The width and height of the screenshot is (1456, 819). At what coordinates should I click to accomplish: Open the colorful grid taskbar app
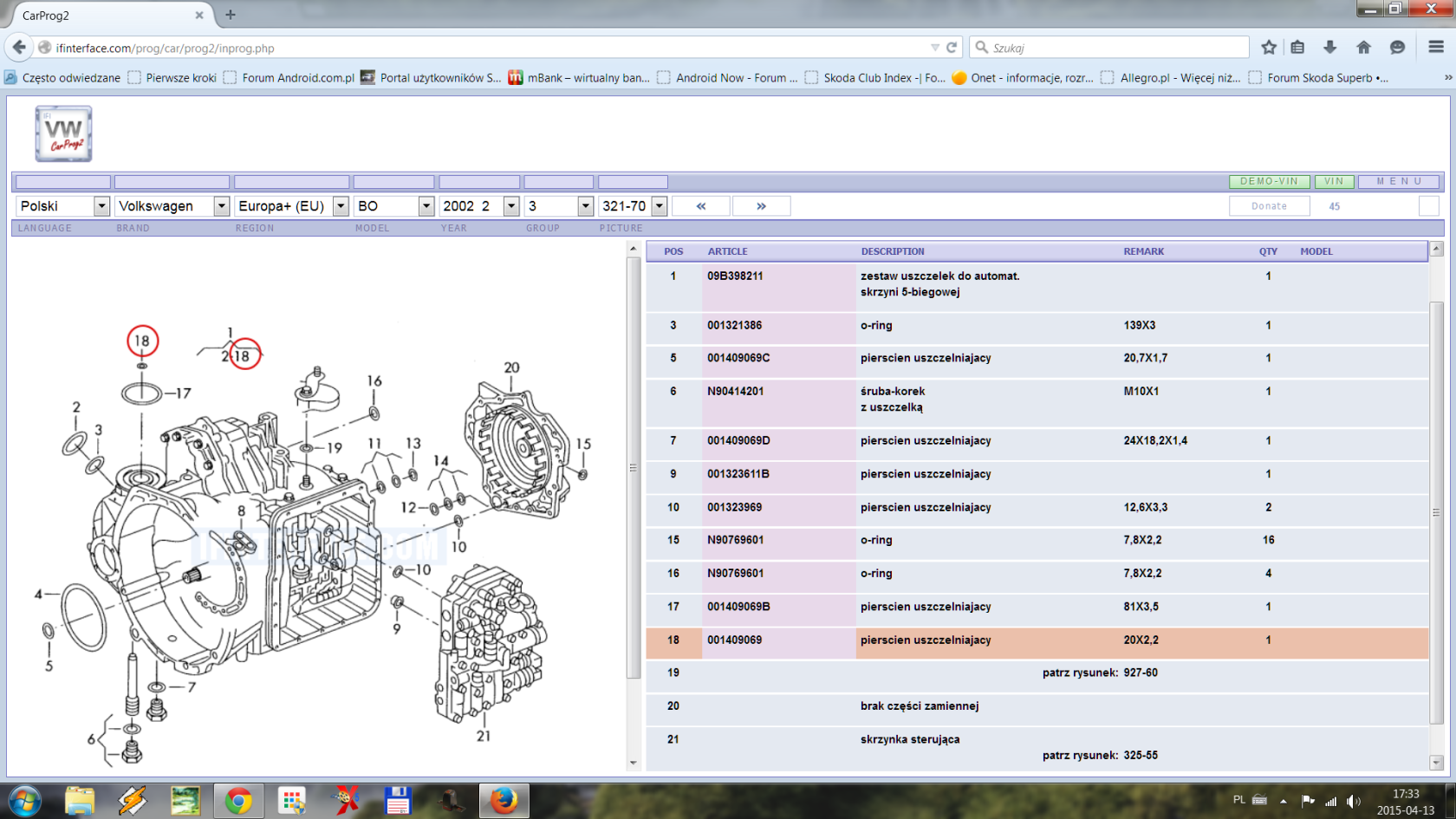pyautogui.click(x=292, y=801)
